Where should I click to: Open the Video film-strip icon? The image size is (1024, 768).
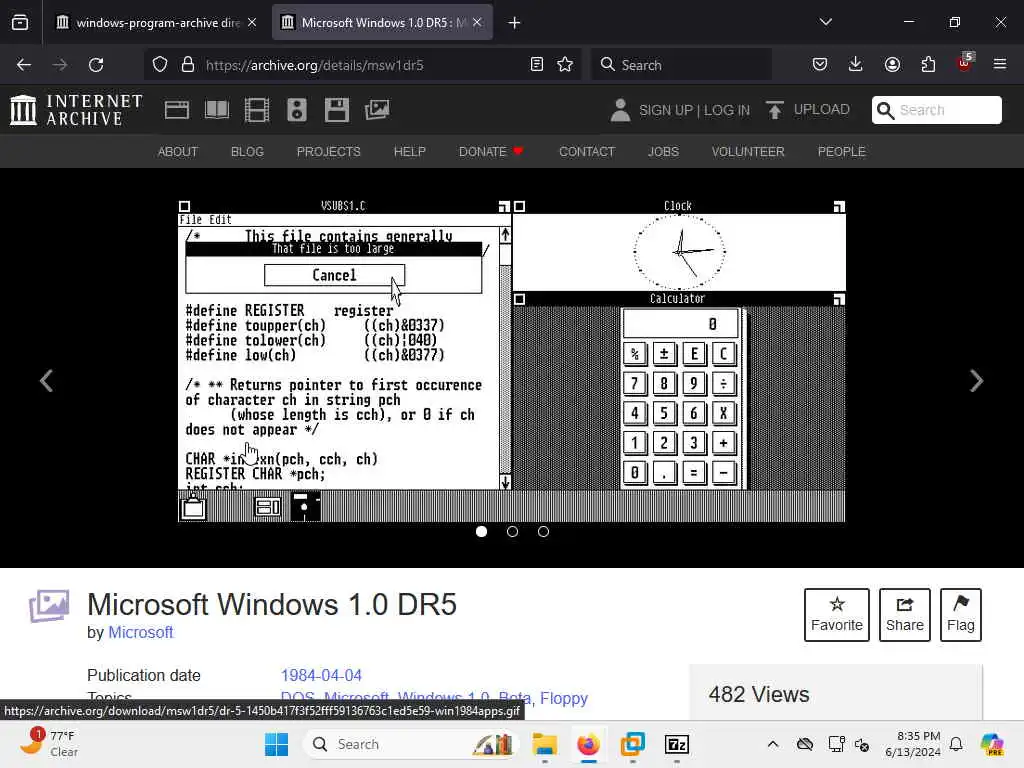pos(257,110)
